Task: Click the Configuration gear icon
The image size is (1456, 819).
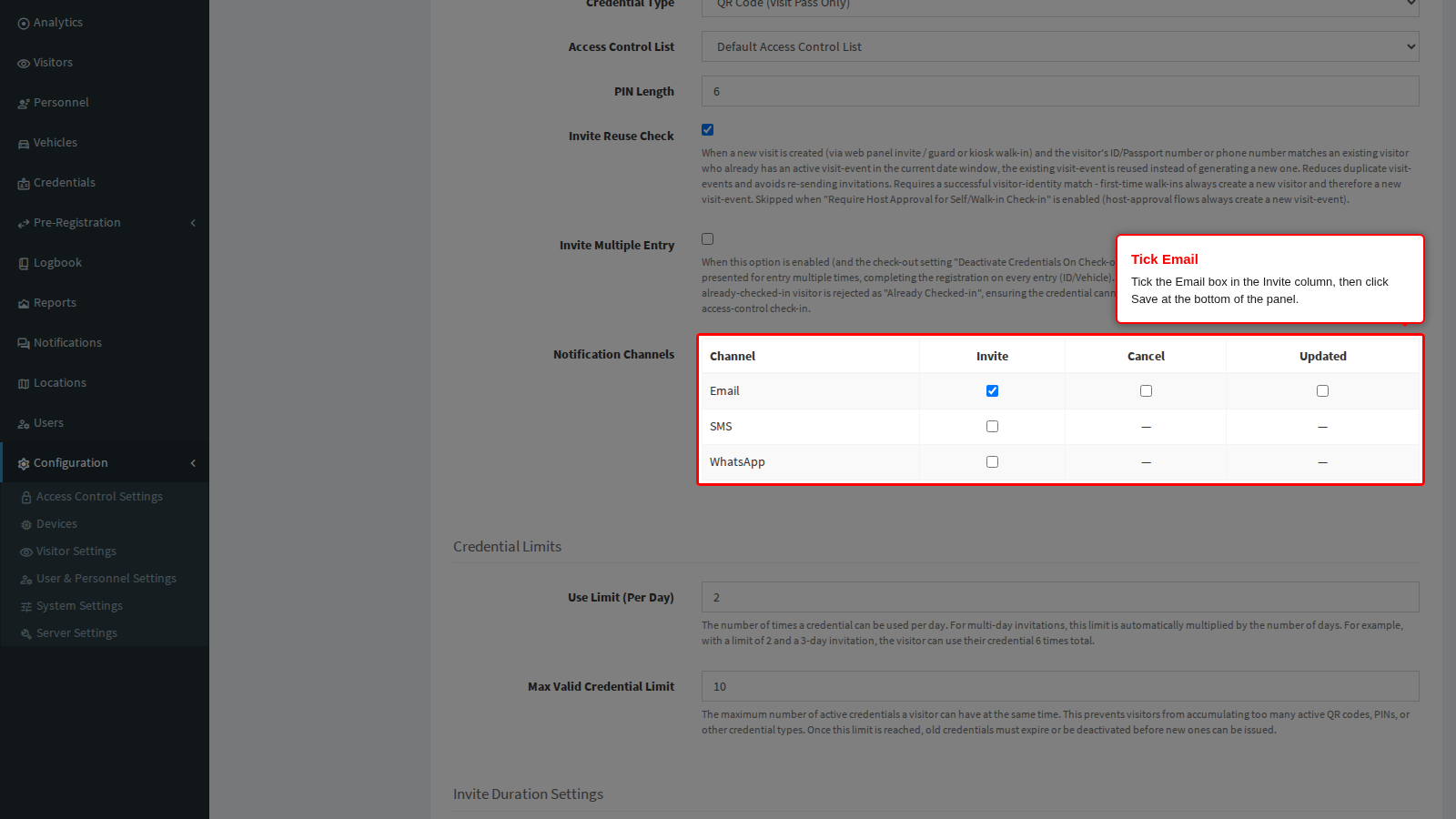Action: pos(24,464)
